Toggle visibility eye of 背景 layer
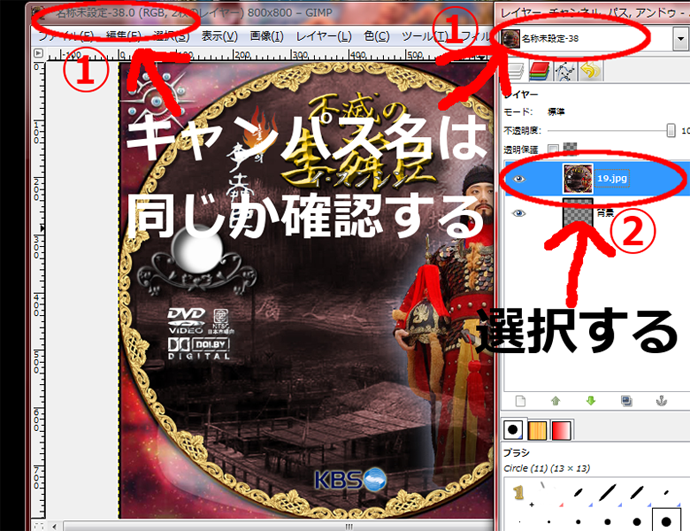Screen dimensions: 690x531 [x=519, y=213]
